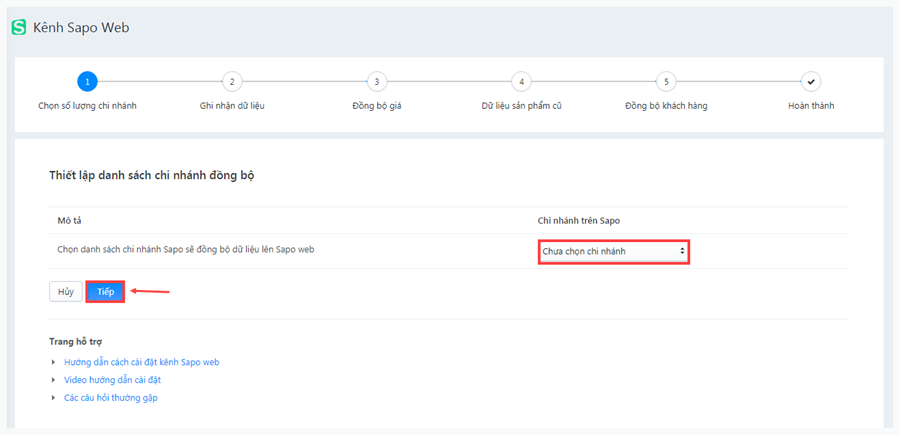The width and height of the screenshot is (900, 435).
Task: Open 'Hướng dẫn cách cài đặt kênh Sapo web' link
Action: 142,362
